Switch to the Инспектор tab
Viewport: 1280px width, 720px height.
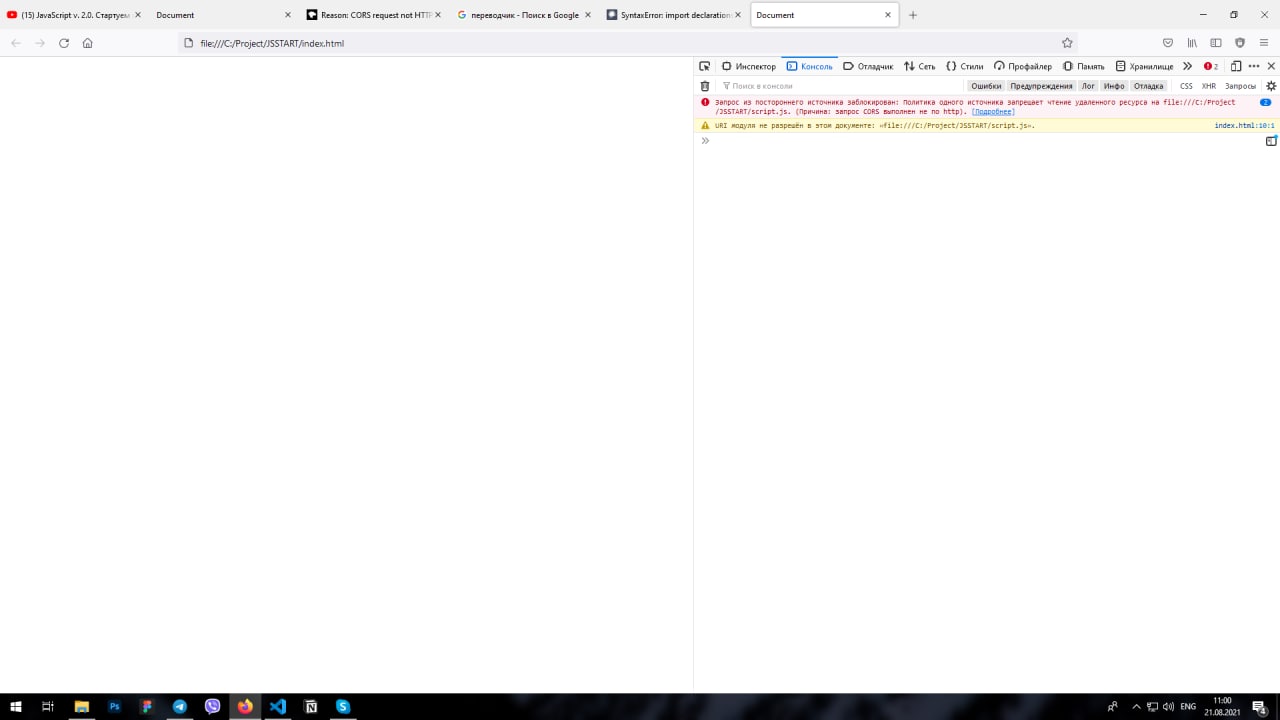pyautogui.click(x=748, y=66)
